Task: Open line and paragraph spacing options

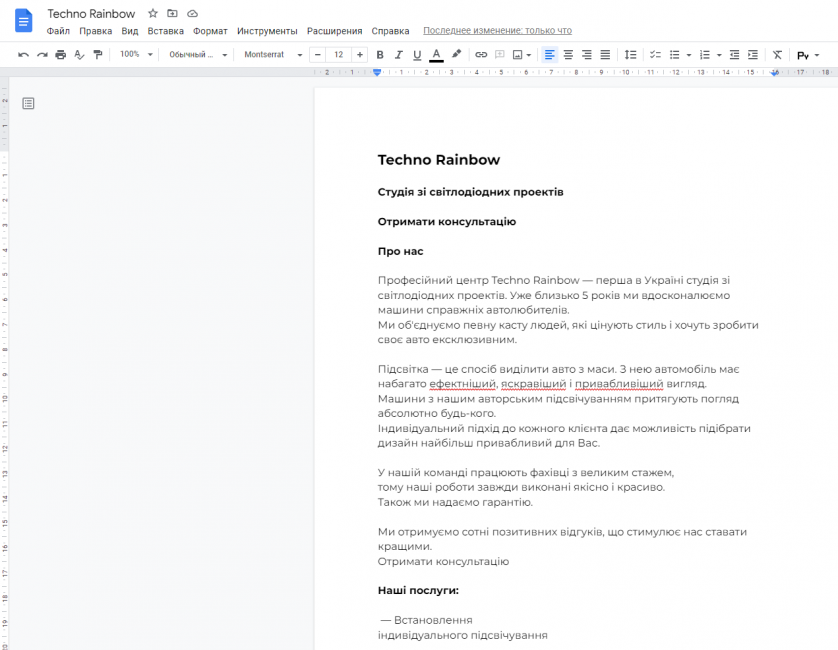Action: 631,55
